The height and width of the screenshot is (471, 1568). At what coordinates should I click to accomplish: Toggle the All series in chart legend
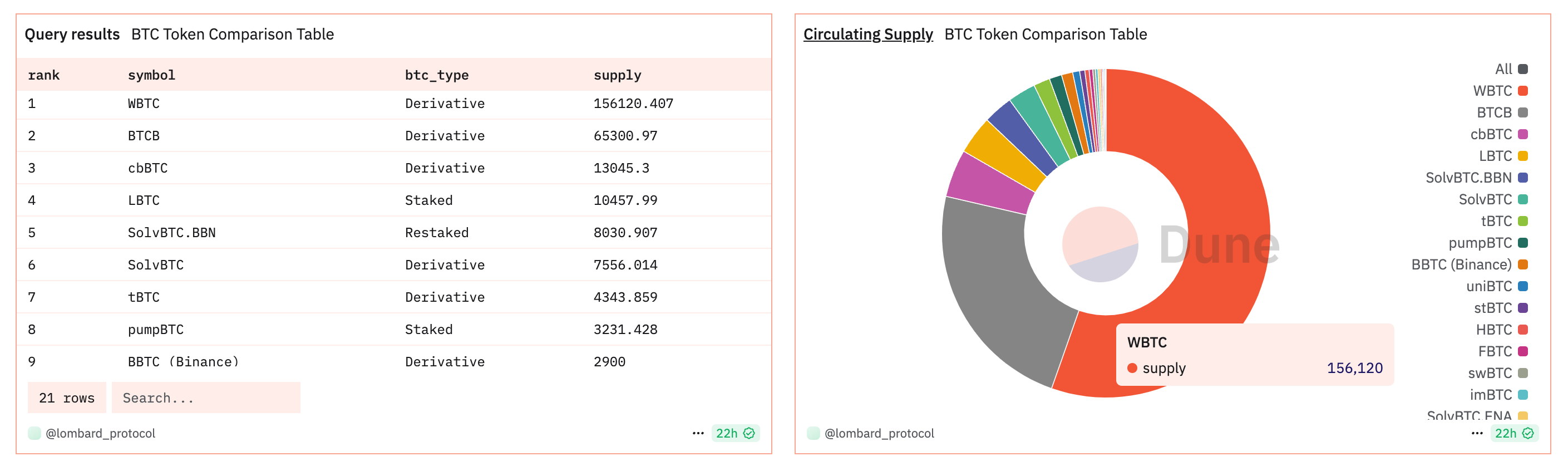(x=1511, y=70)
